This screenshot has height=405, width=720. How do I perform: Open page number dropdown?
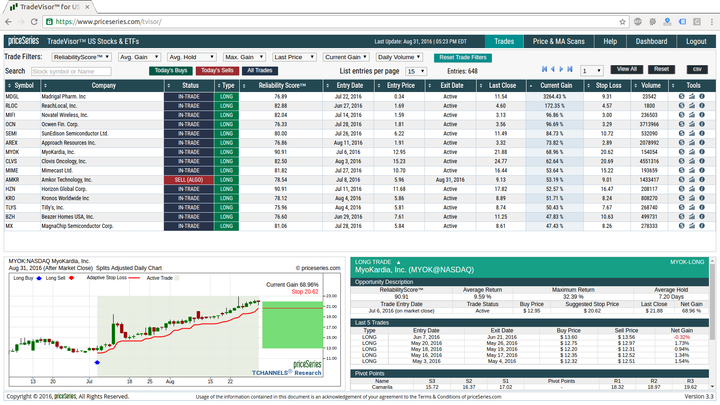click(591, 71)
